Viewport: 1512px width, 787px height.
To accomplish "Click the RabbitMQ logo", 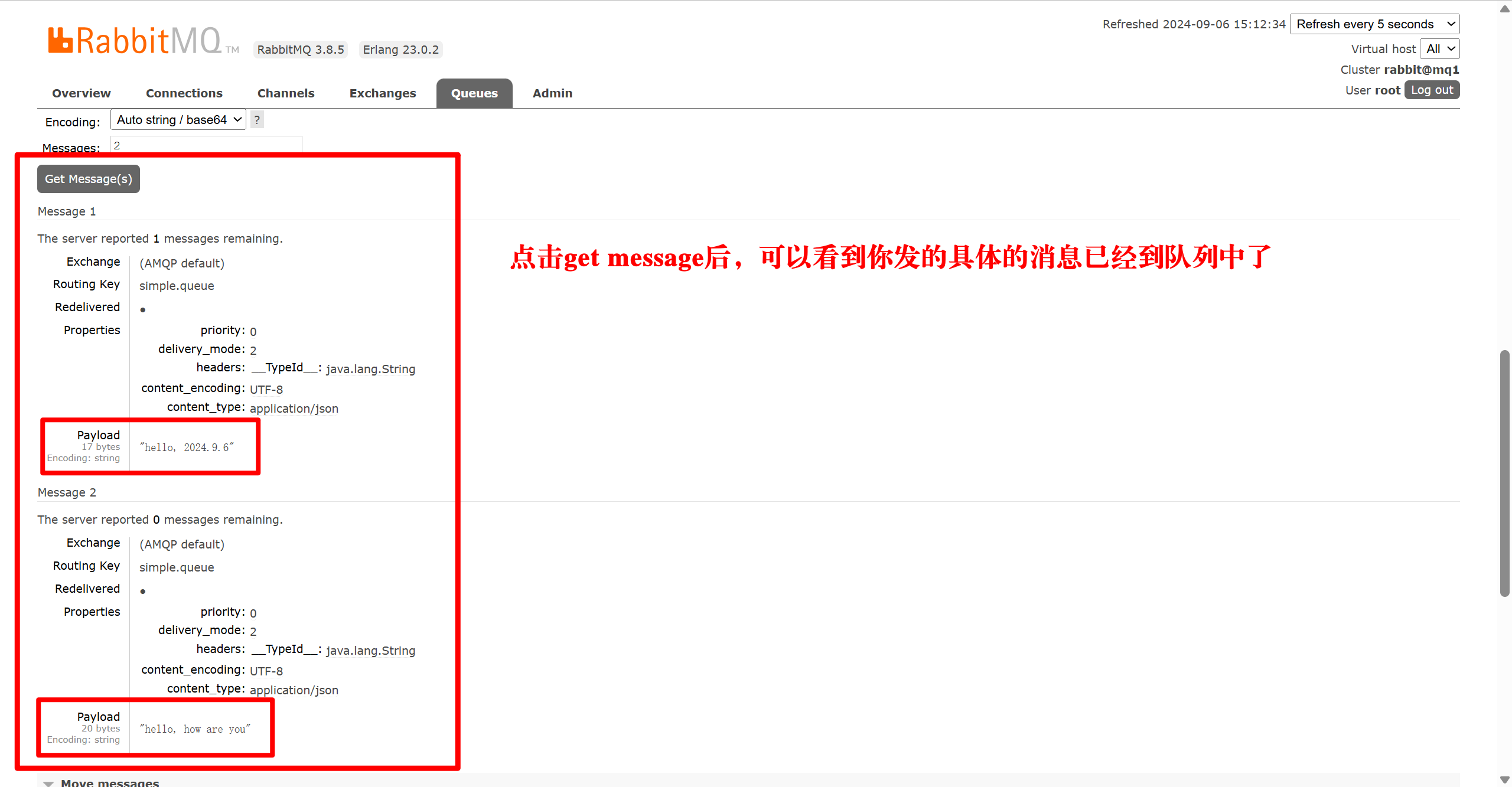I will (143, 41).
